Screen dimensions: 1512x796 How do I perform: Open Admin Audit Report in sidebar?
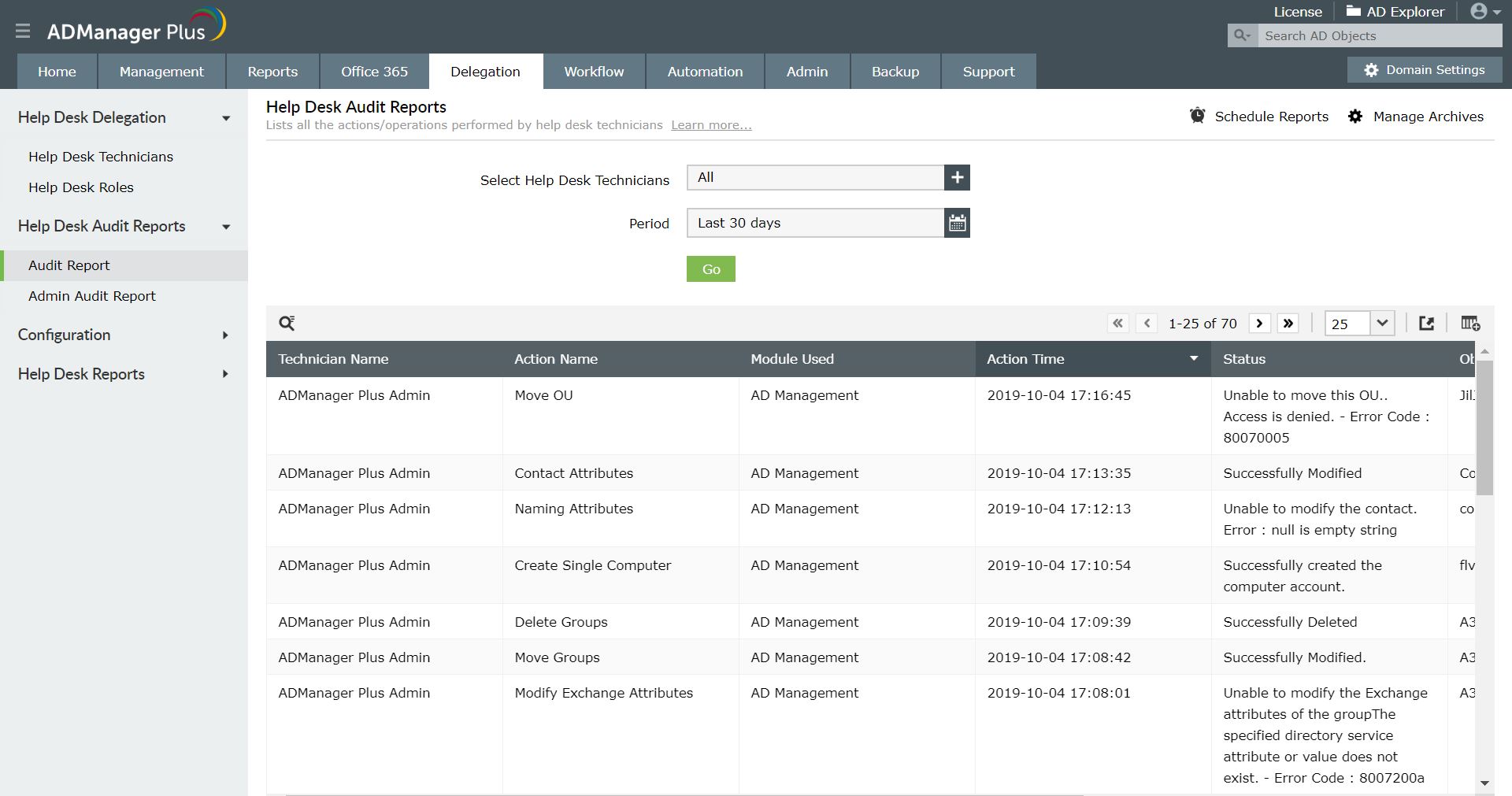click(x=92, y=296)
